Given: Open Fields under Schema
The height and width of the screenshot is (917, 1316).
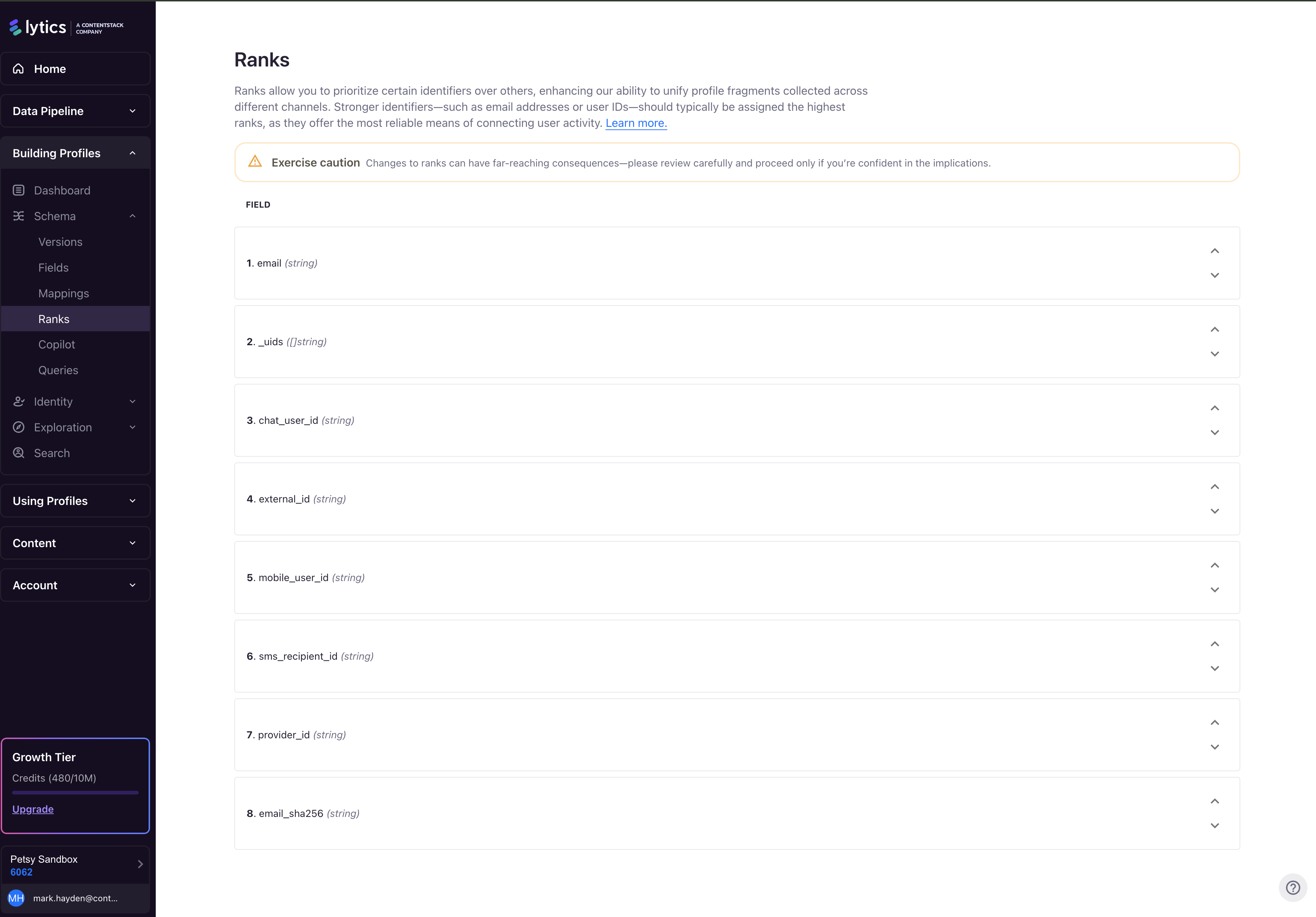Looking at the screenshot, I should click(53, 268).
